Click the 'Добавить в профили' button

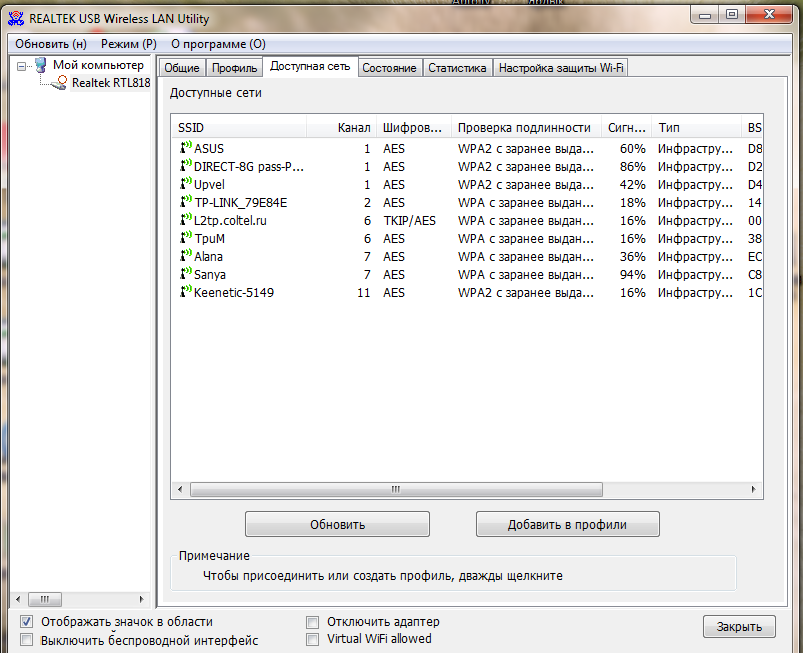567,524
